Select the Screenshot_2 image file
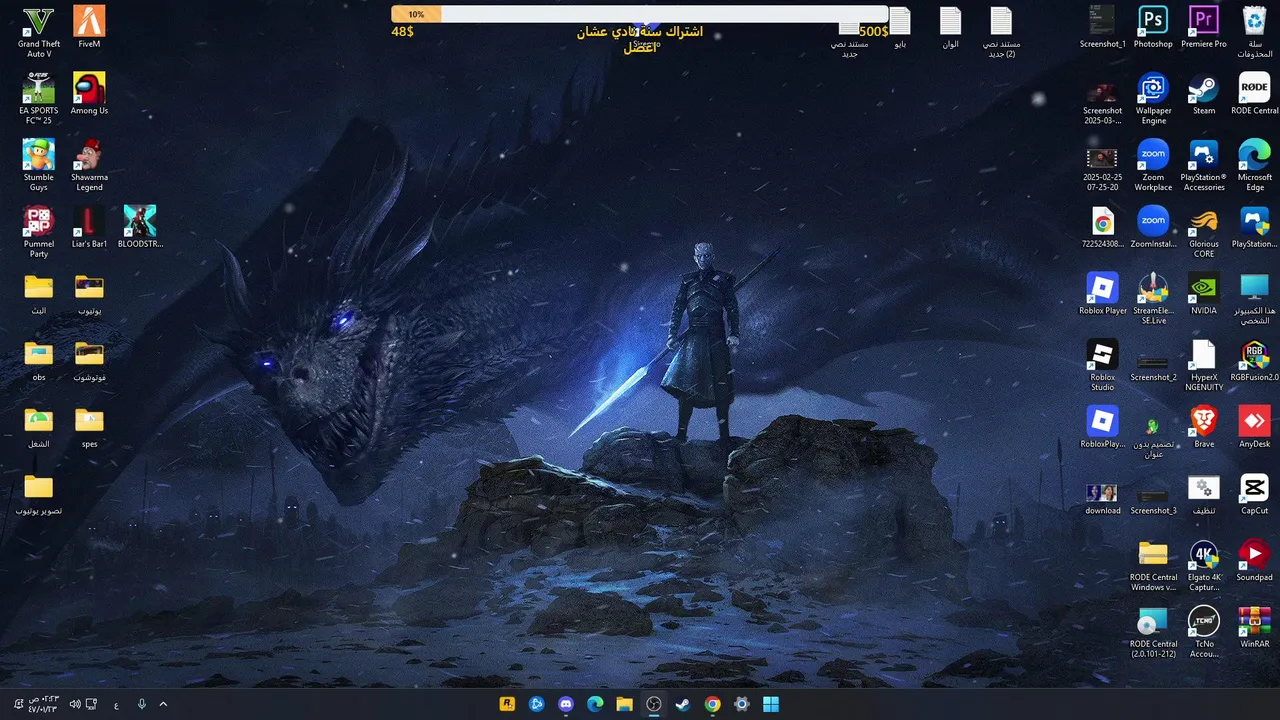The image size is (1280, 720). [1153, 365]
